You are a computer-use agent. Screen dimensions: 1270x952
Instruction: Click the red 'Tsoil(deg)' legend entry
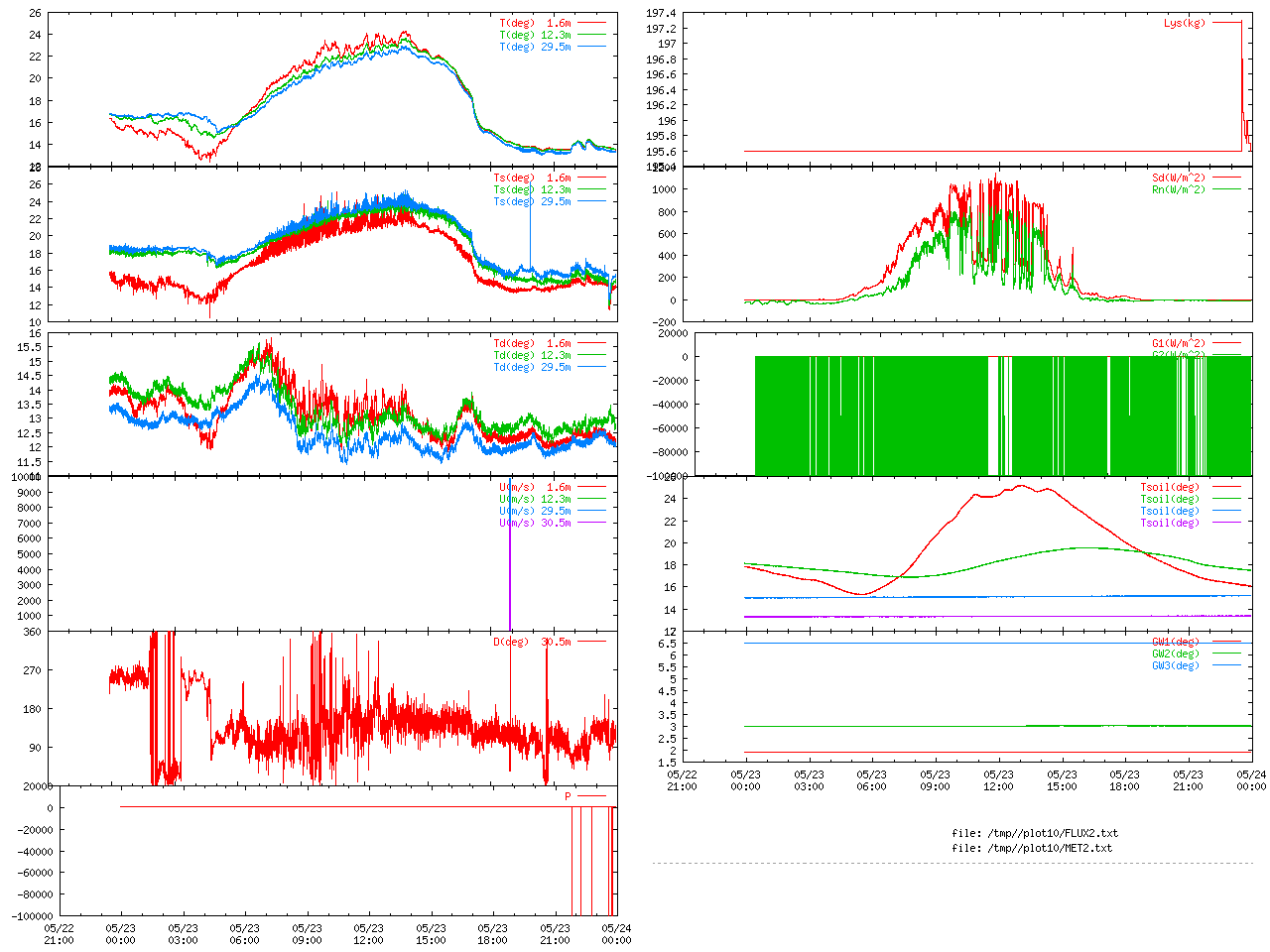(1170, 488)
